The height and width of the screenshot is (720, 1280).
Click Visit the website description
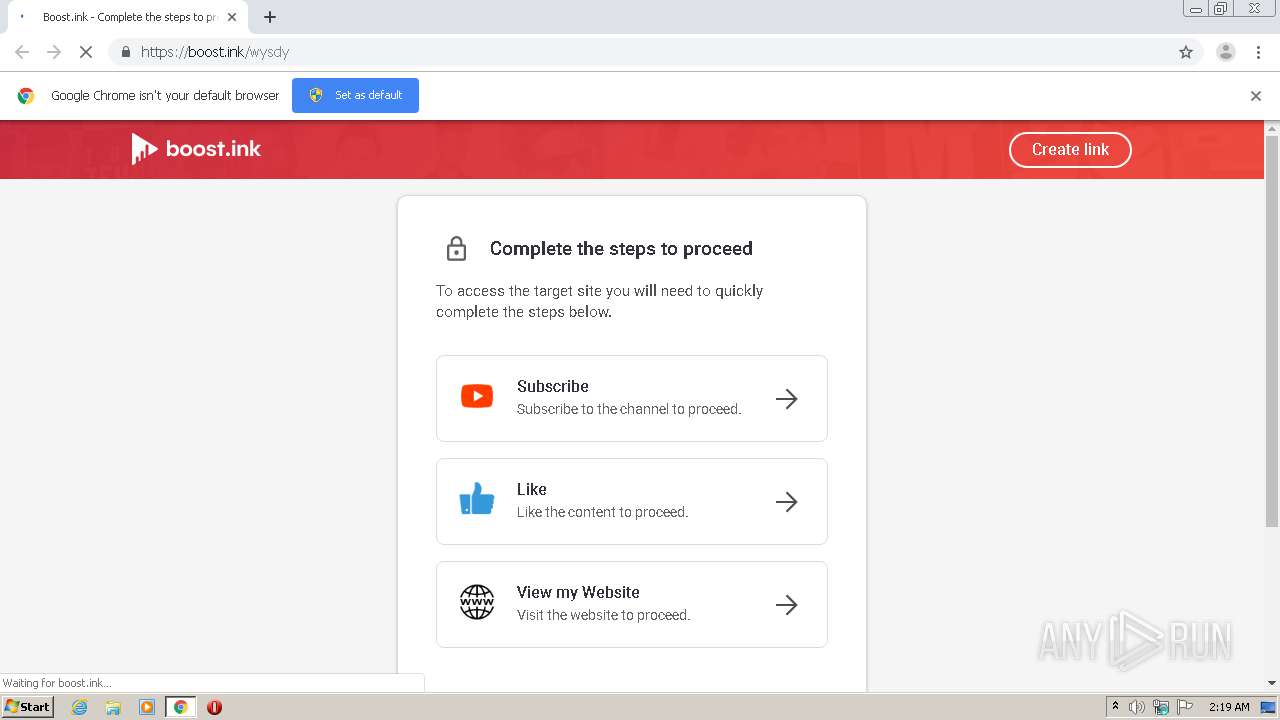[x=603, y=615]
